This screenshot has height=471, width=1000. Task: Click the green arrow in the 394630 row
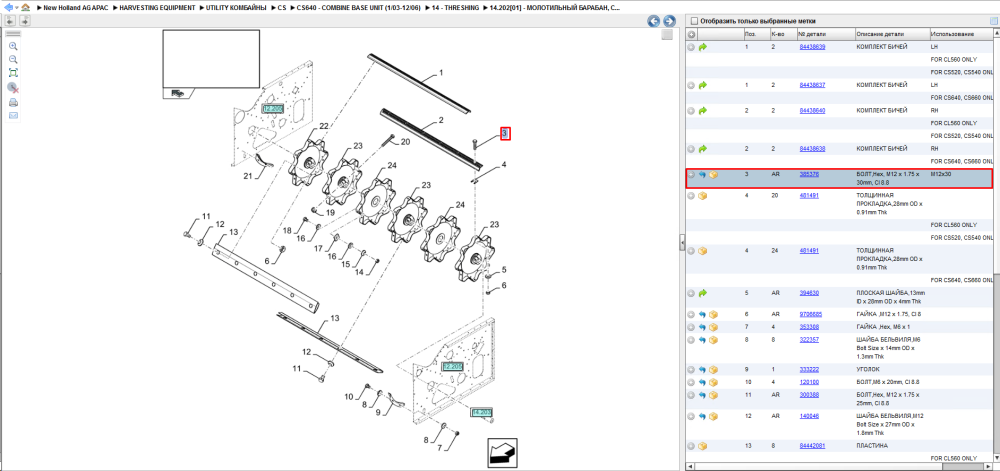[703, 293]
